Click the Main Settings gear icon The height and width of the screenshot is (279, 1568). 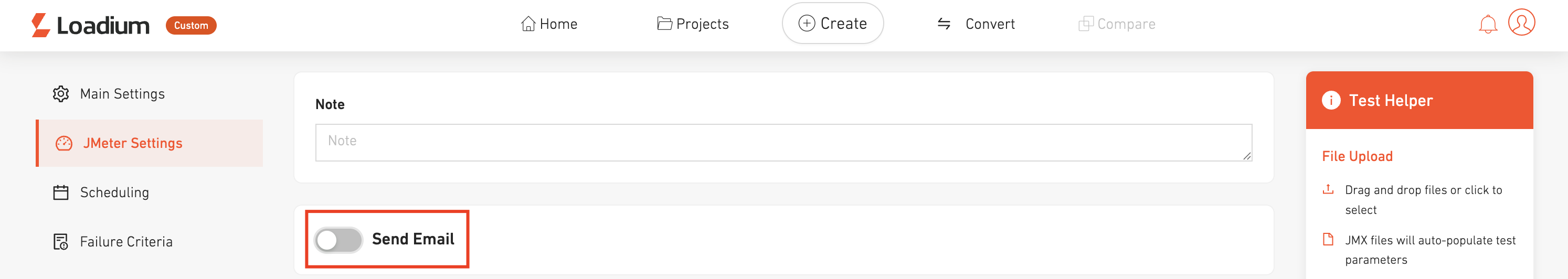tap(61, 93)
